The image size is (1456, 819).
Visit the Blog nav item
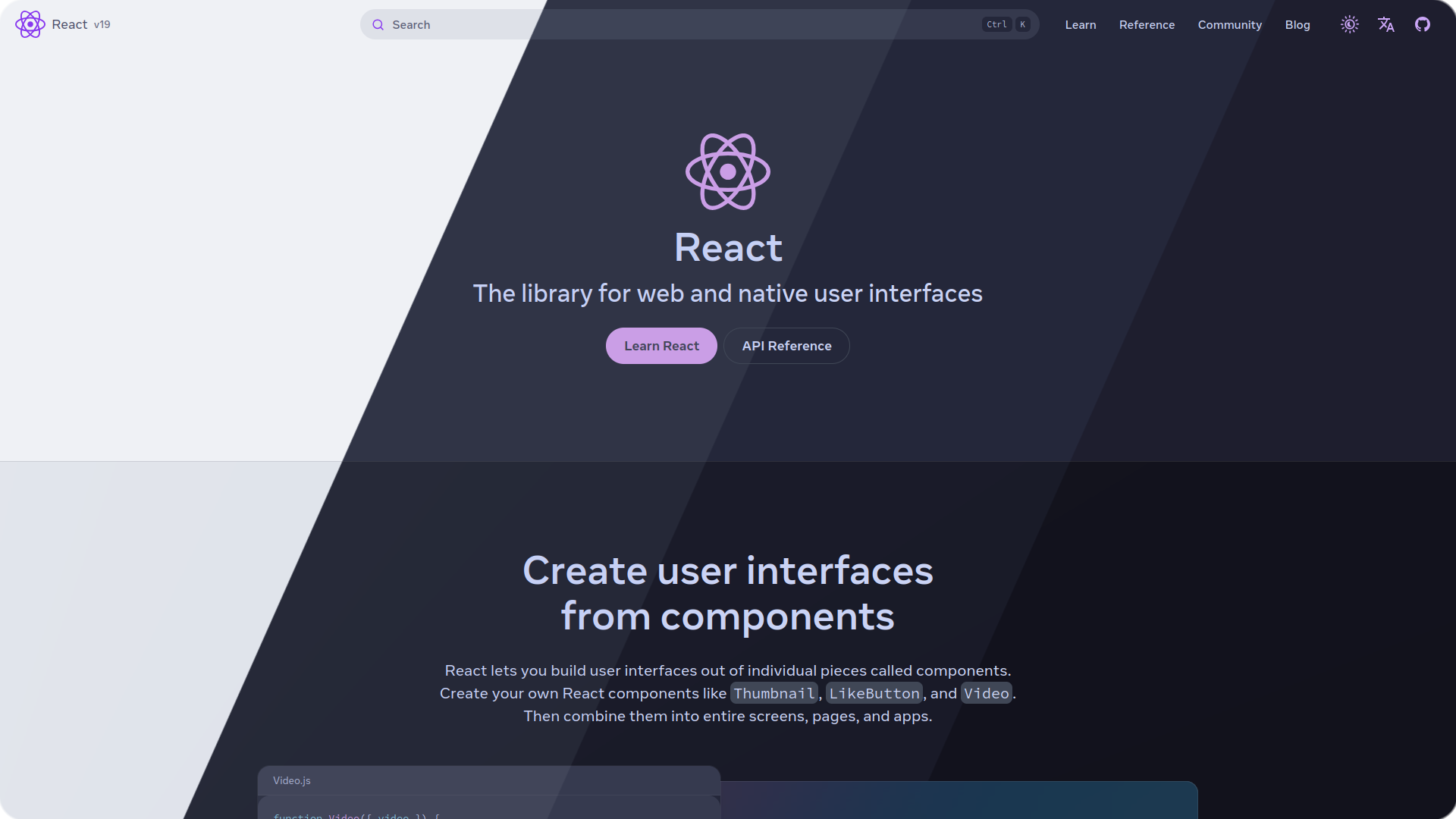[x=1297, y=25]
